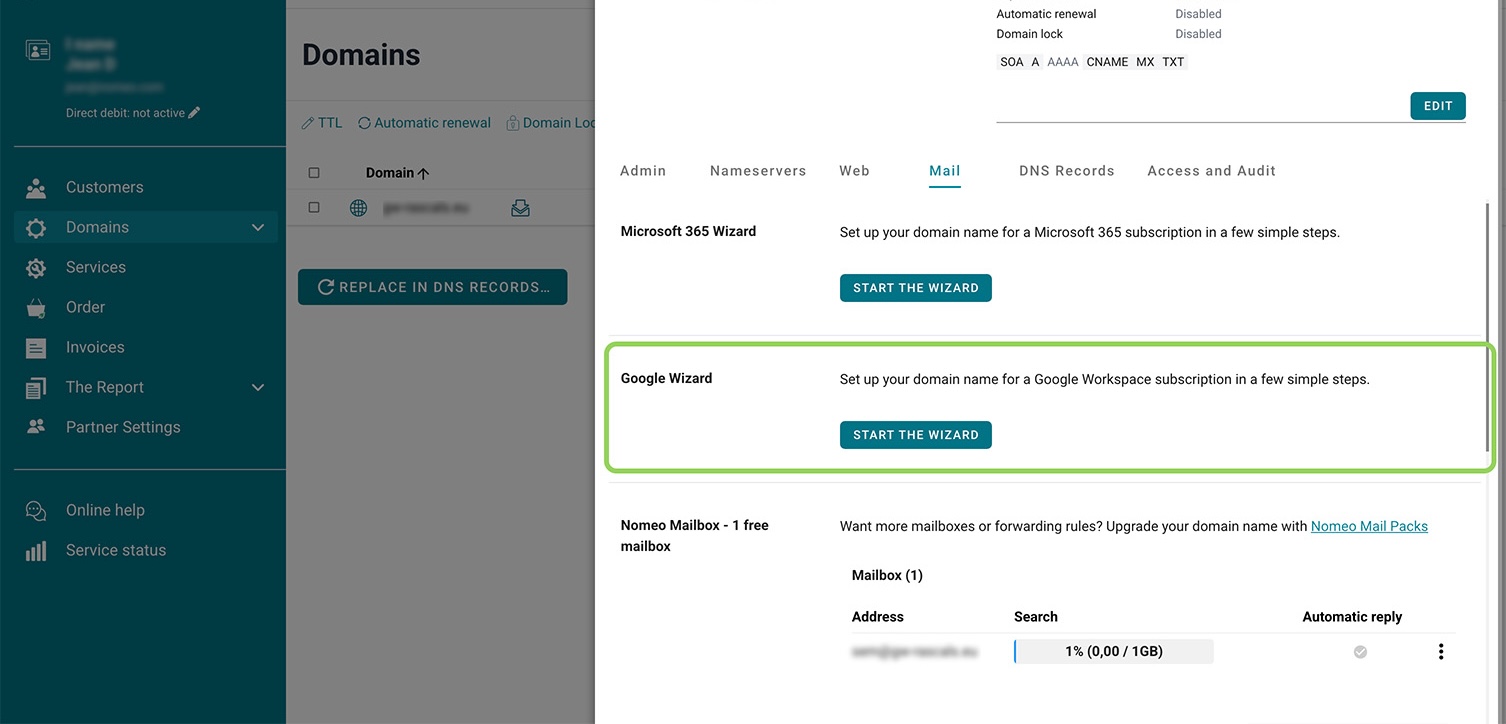Screen dimensions: 1506x724
Task: Open the Nomeo Mail Packs link
Action: [x=1369, y=526]
